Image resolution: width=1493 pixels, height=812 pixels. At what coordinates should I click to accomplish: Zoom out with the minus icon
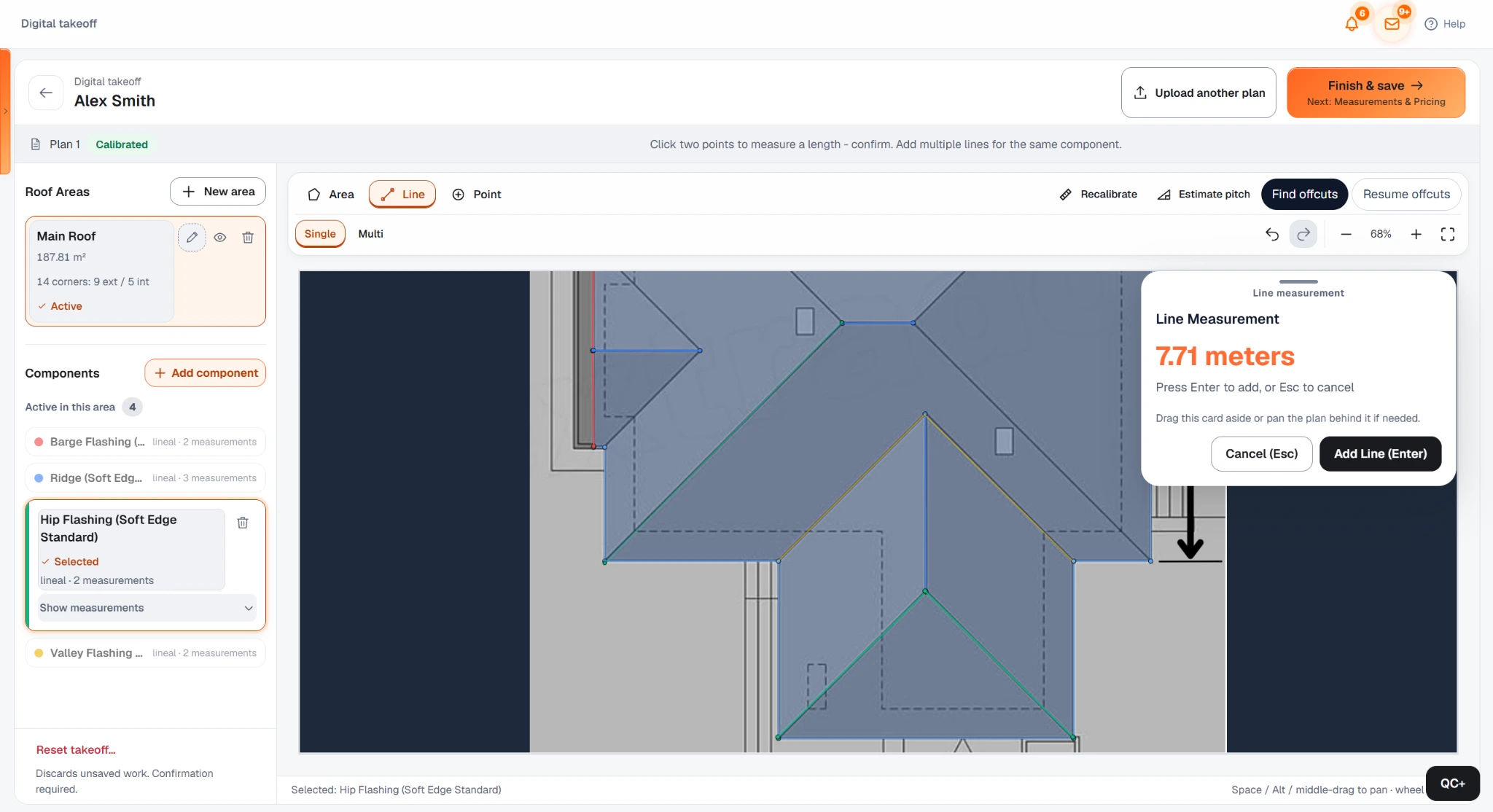(1346, 234)
